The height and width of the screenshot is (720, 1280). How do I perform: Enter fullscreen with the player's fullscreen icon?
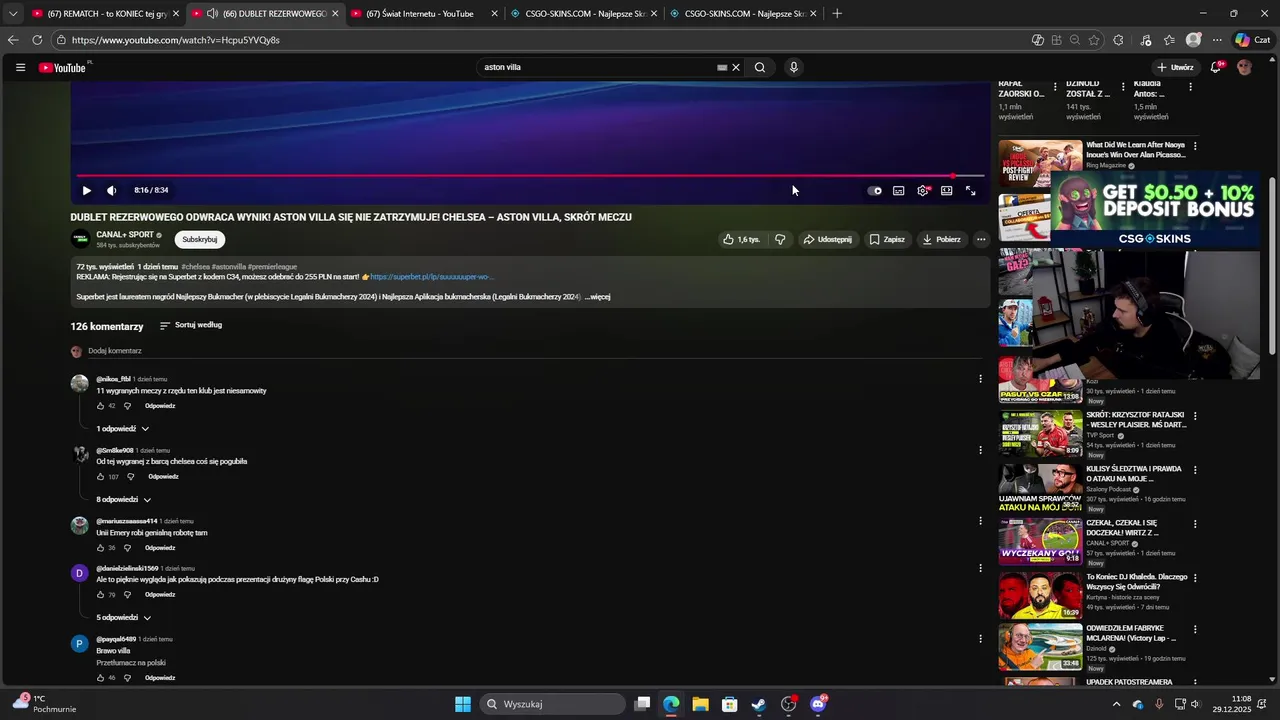(x=971, y=191)
